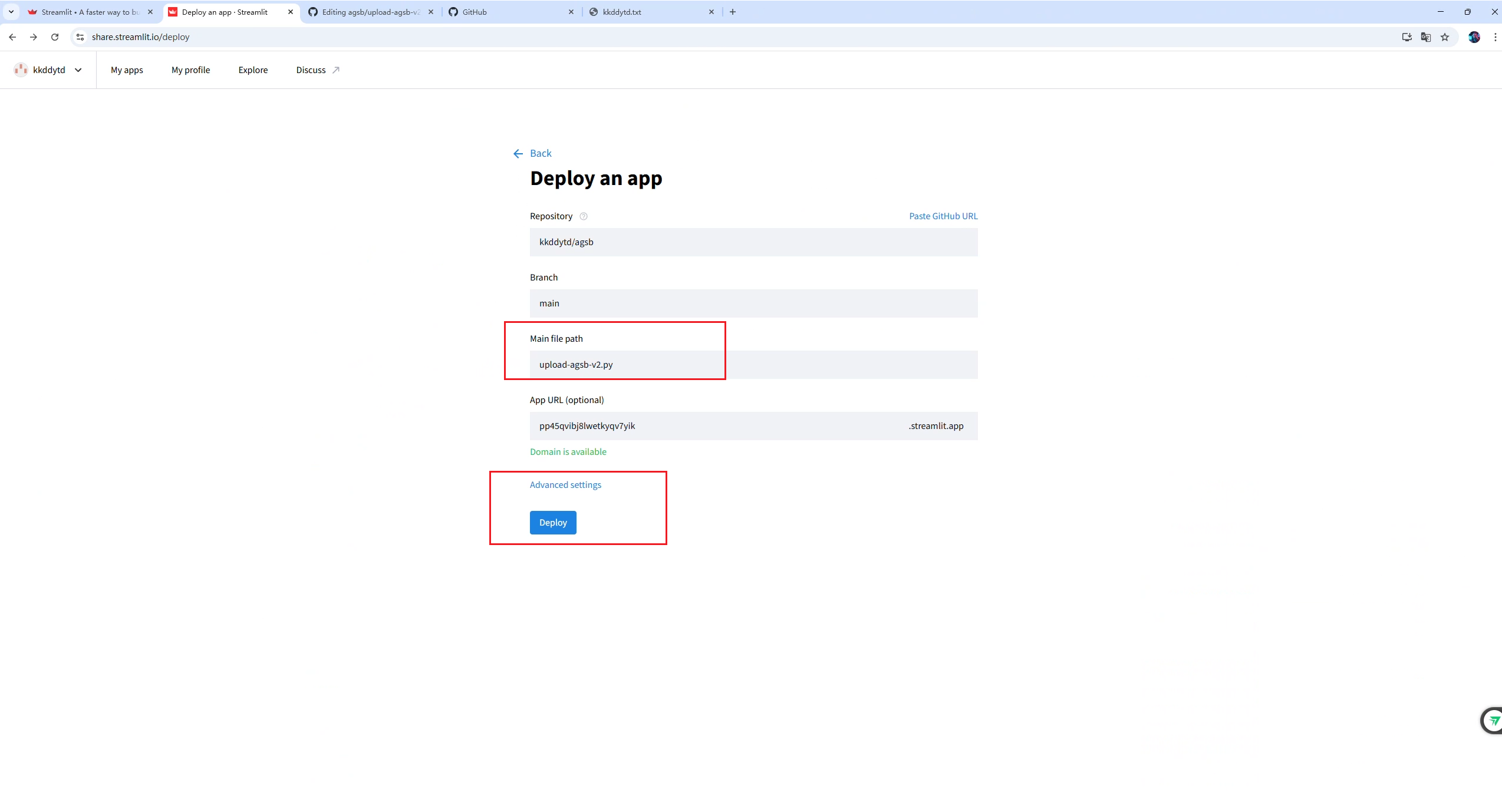Bookmark this page star icon
1502x812 pixels.
coord(1445,37)
